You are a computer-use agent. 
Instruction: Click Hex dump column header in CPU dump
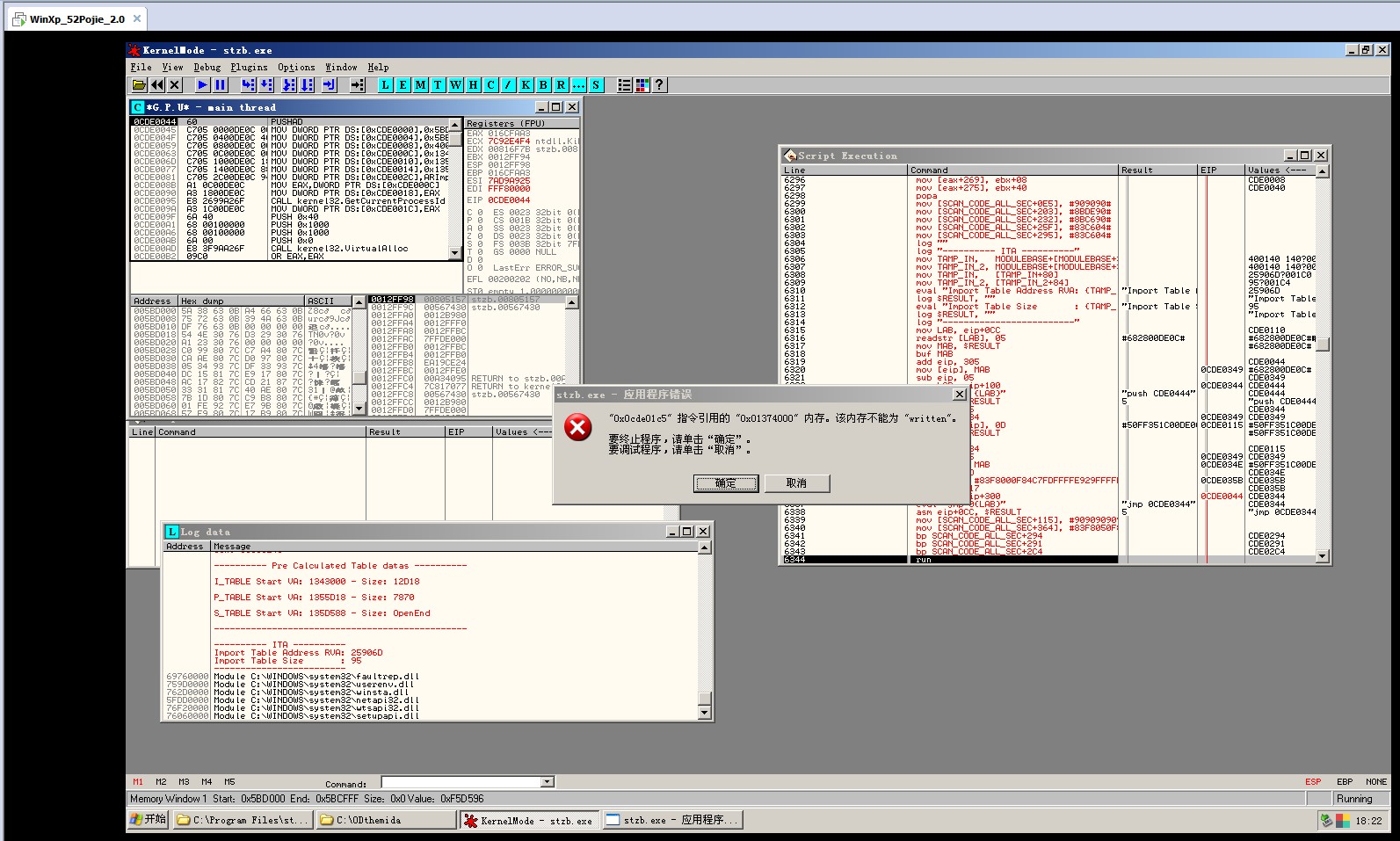pyautogui.click(x=241, y=301)
